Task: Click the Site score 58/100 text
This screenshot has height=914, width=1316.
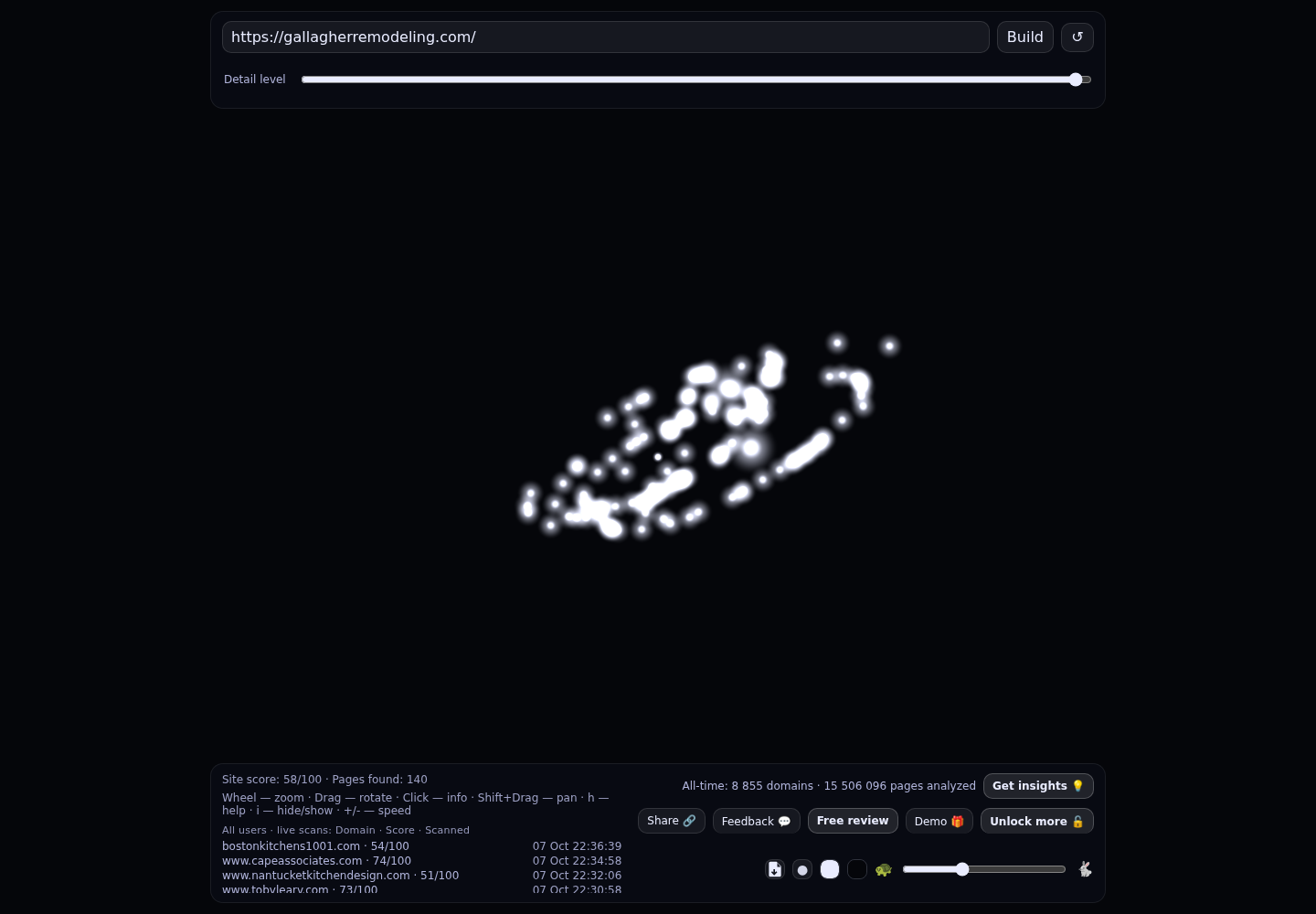Action: tap(271, 780)
